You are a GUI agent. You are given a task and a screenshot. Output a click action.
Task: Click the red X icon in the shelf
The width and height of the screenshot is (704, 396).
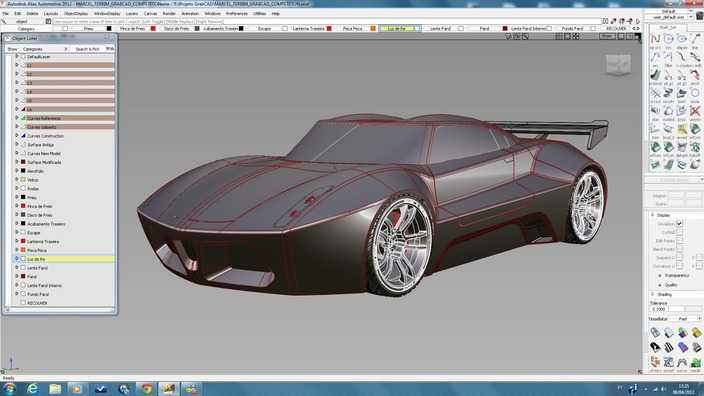(695, 110)
